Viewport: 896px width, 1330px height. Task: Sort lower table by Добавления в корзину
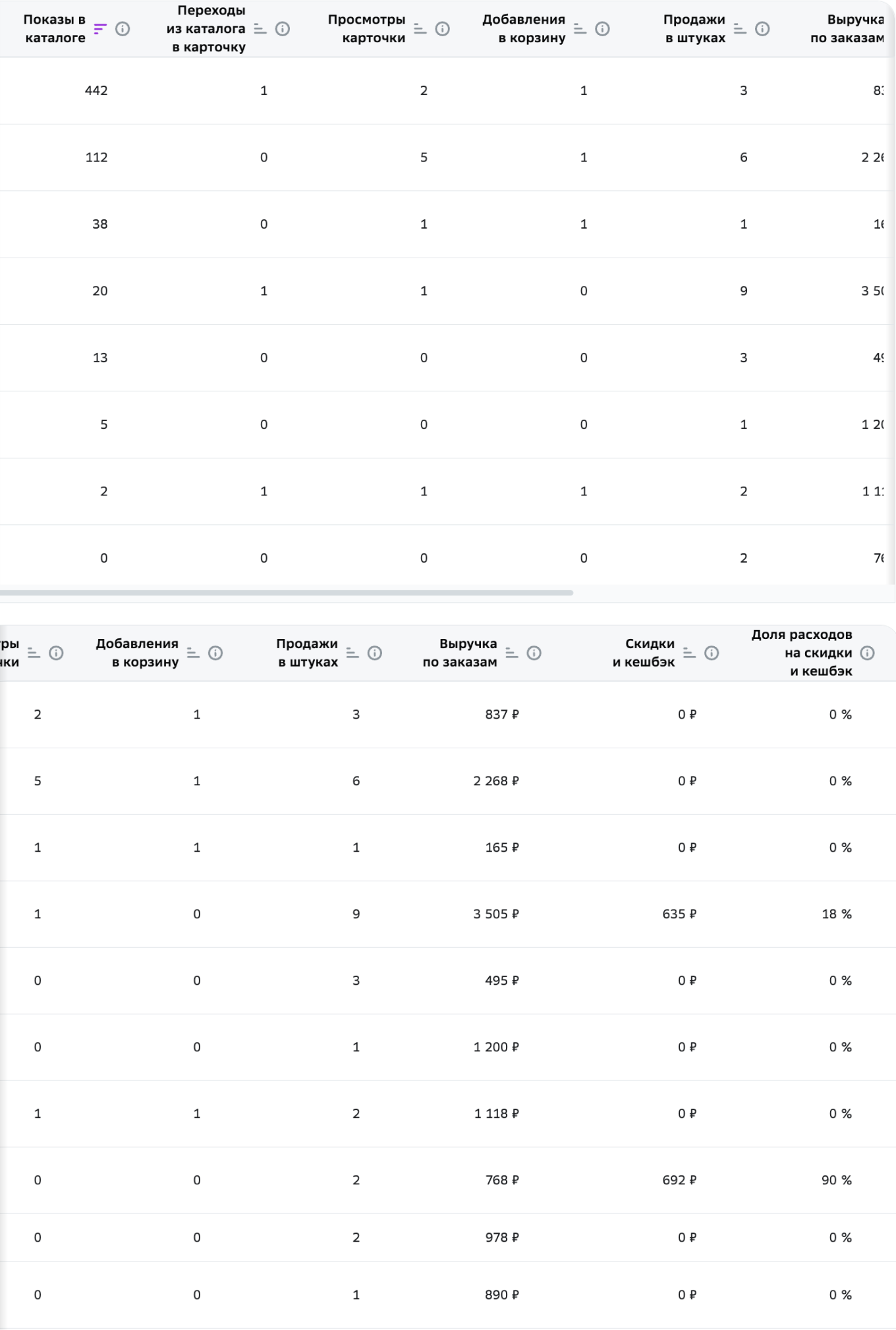tap(193, 653)
